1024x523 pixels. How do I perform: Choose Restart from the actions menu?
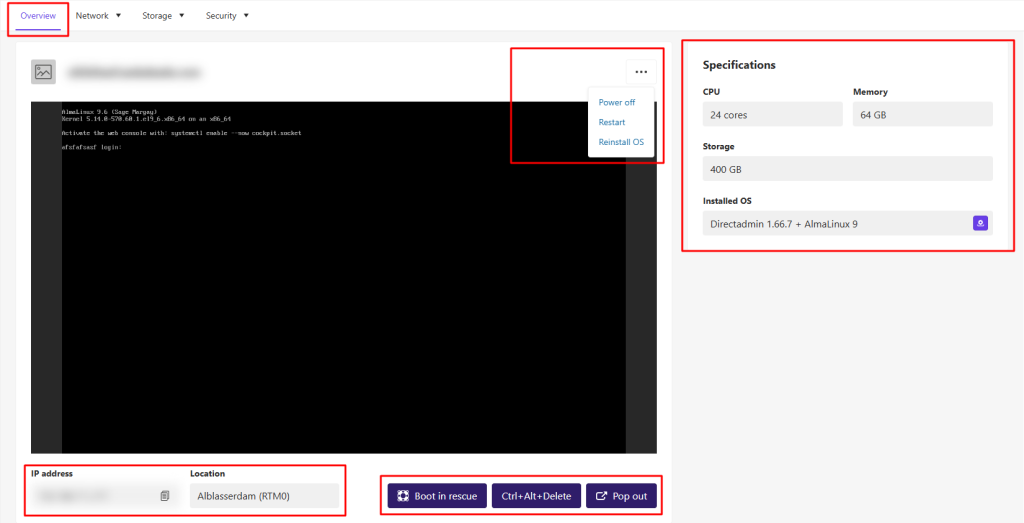point(612,122)
